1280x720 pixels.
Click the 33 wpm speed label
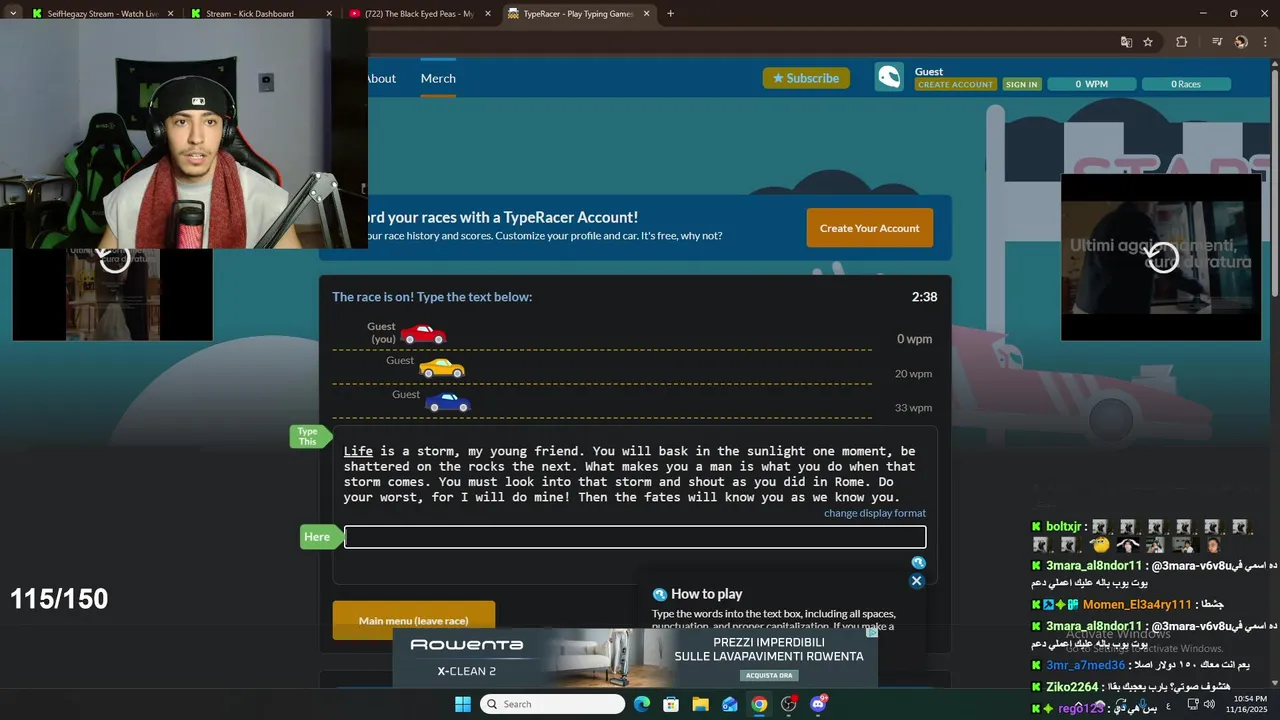(x=913, y=408)
